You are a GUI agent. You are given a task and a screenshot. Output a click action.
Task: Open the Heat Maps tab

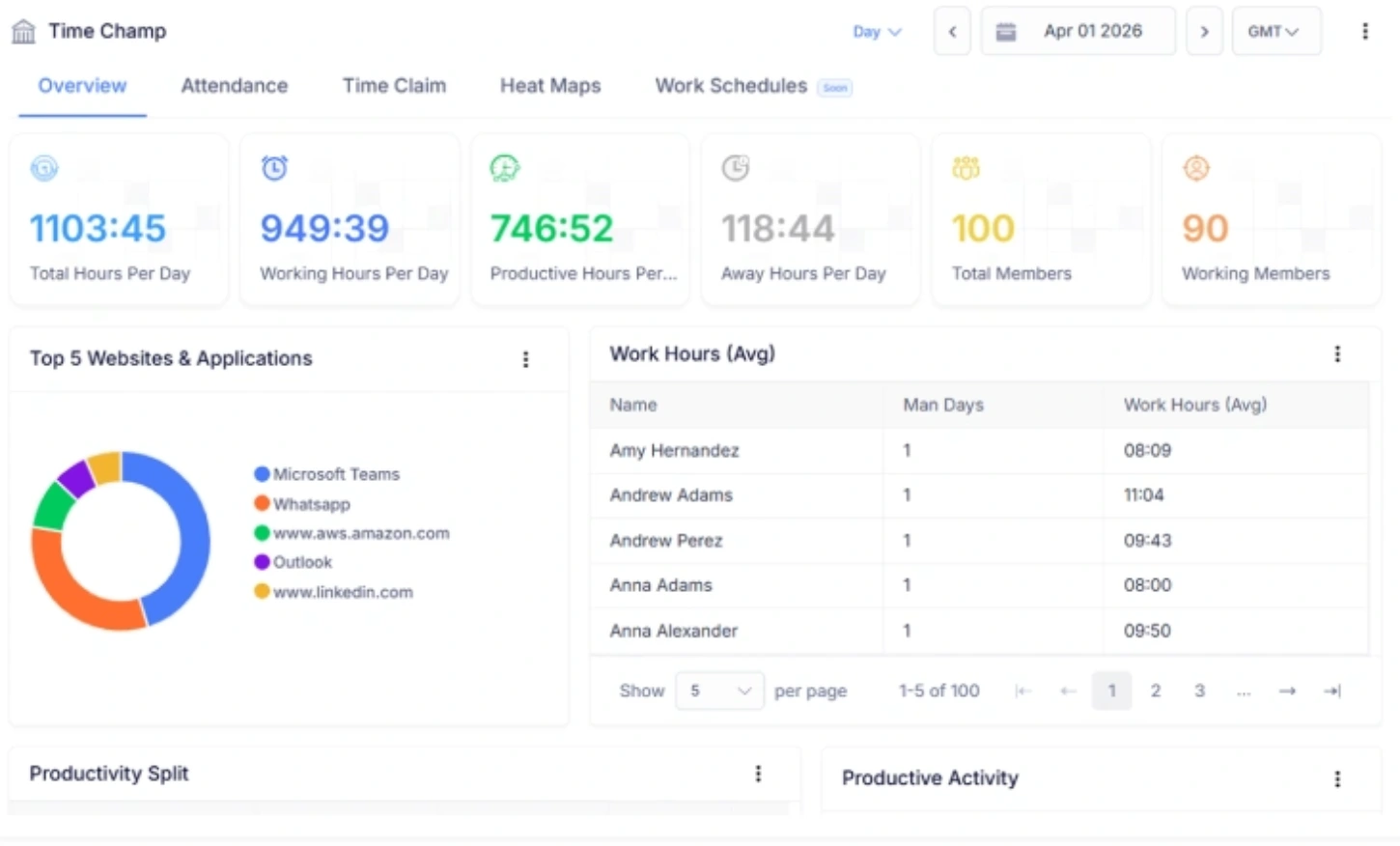[x=549, y=86]
